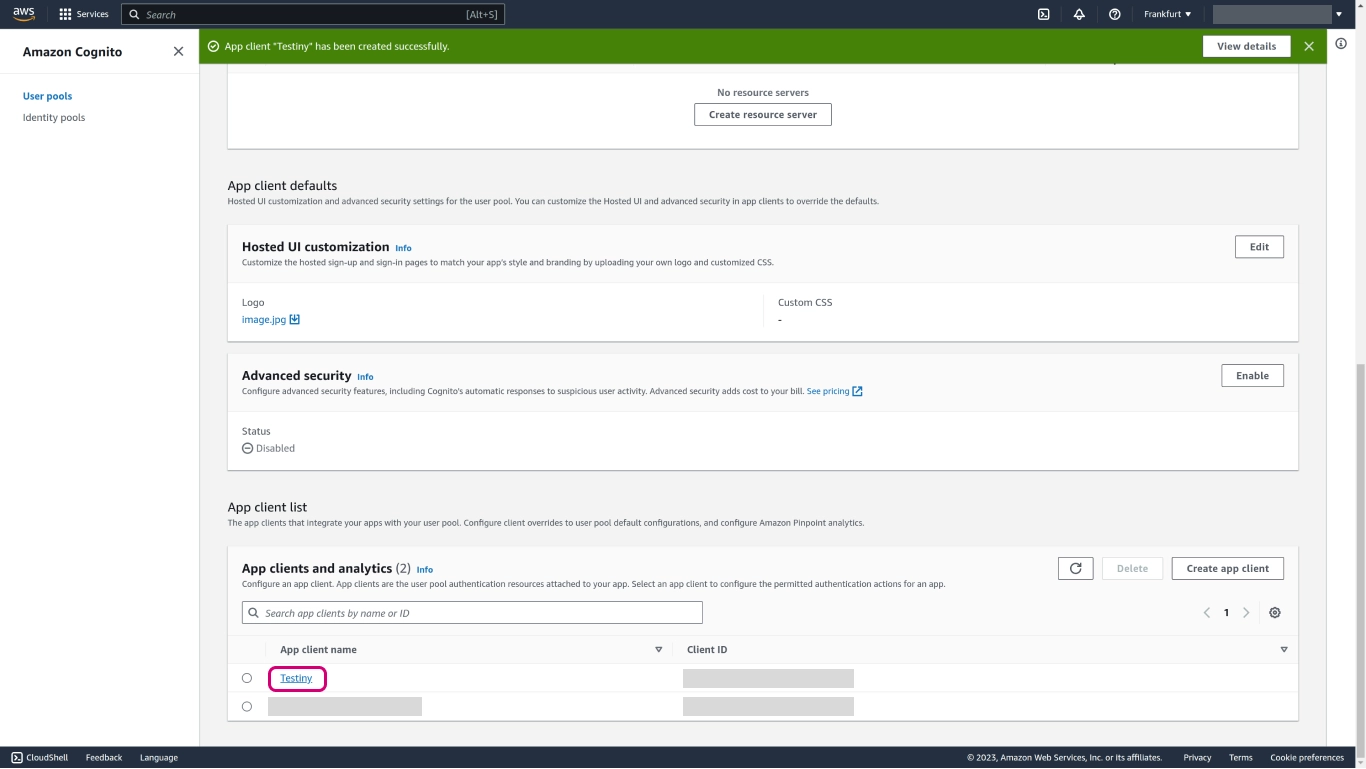This screenshot has height=769, width=1366.
Task: Click the AWS logo home icon
Action: 24,14
